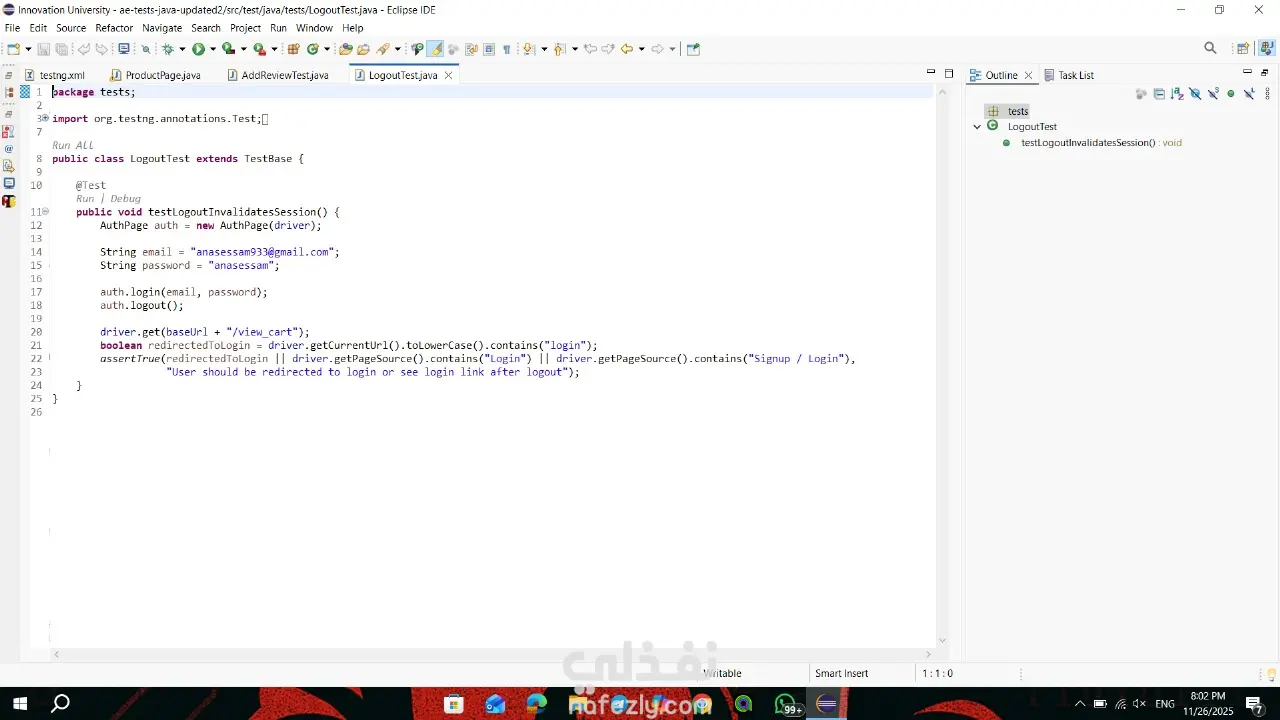Open the Windows Start menu
Viewport: 1280px width, 720px height.
pyautogui.click(x=19, y=704)
